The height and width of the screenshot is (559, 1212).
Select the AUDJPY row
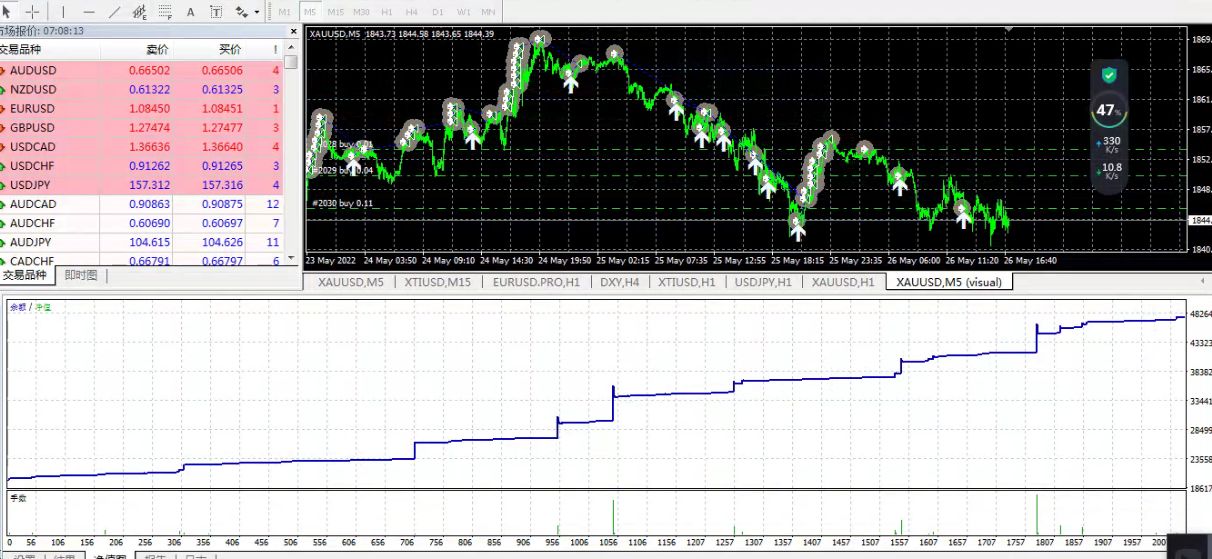[x=141, y=242]
